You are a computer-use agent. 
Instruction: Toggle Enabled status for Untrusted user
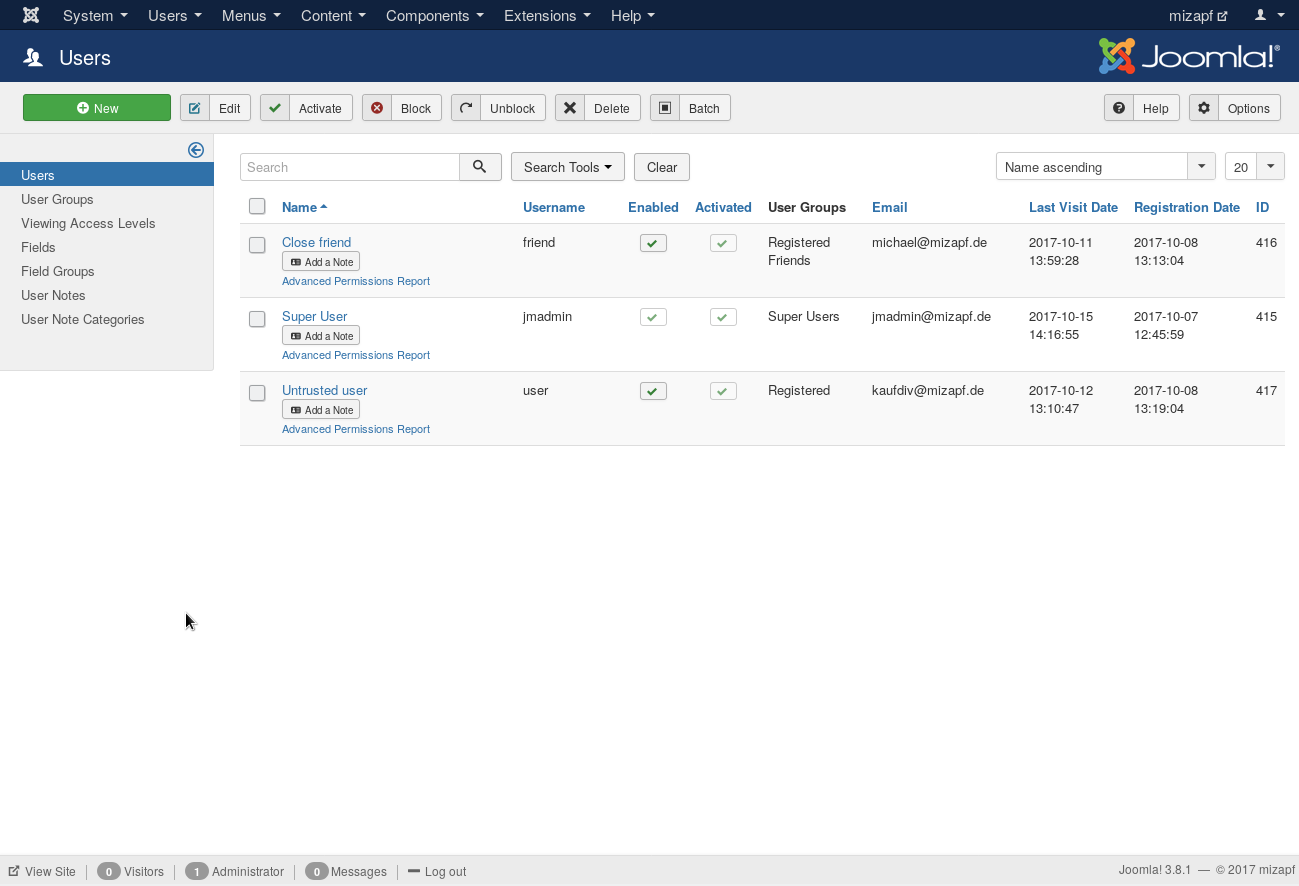(x=653, y=391)
